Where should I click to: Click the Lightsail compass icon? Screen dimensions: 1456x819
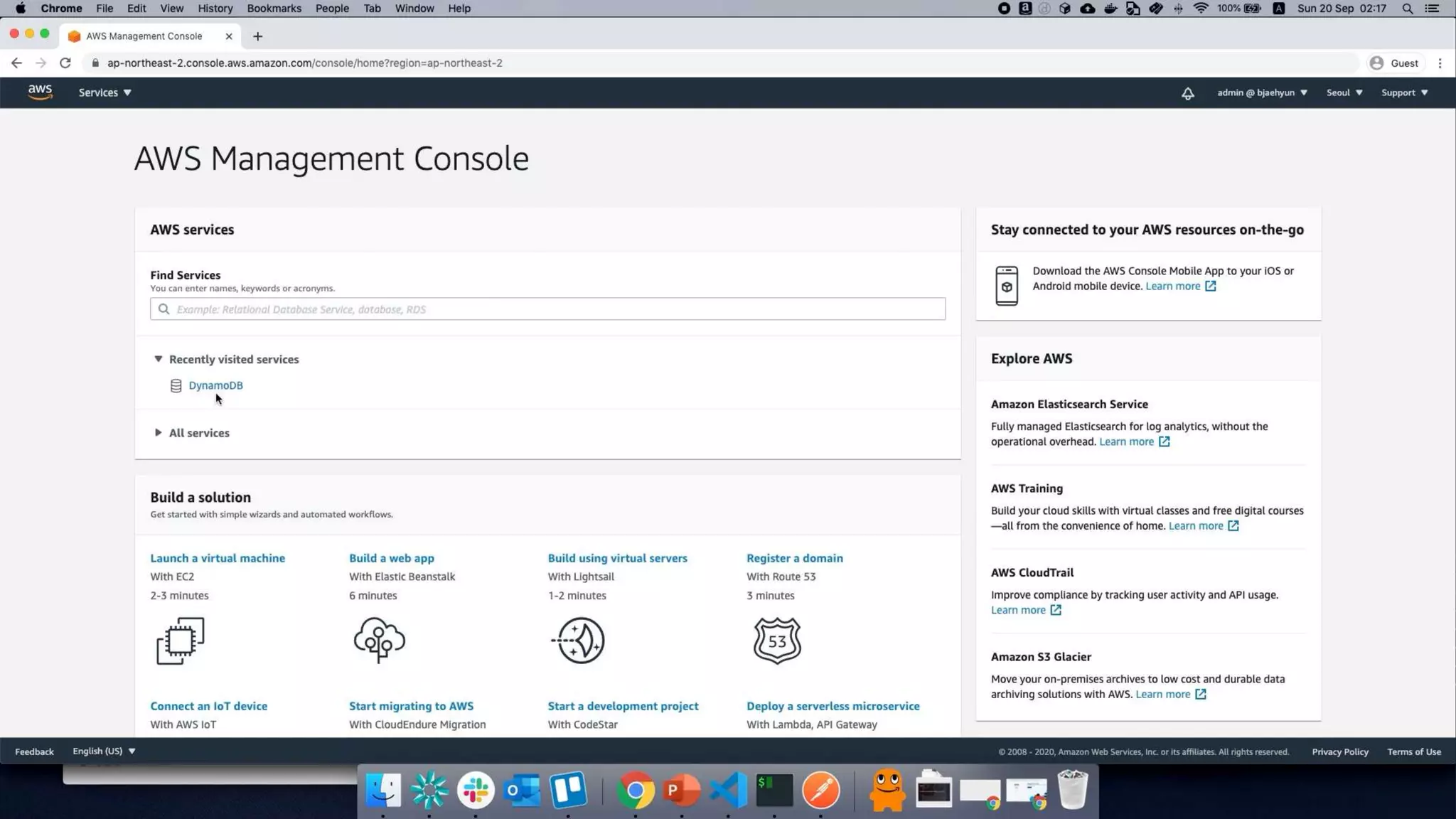[x=578, y=641]
